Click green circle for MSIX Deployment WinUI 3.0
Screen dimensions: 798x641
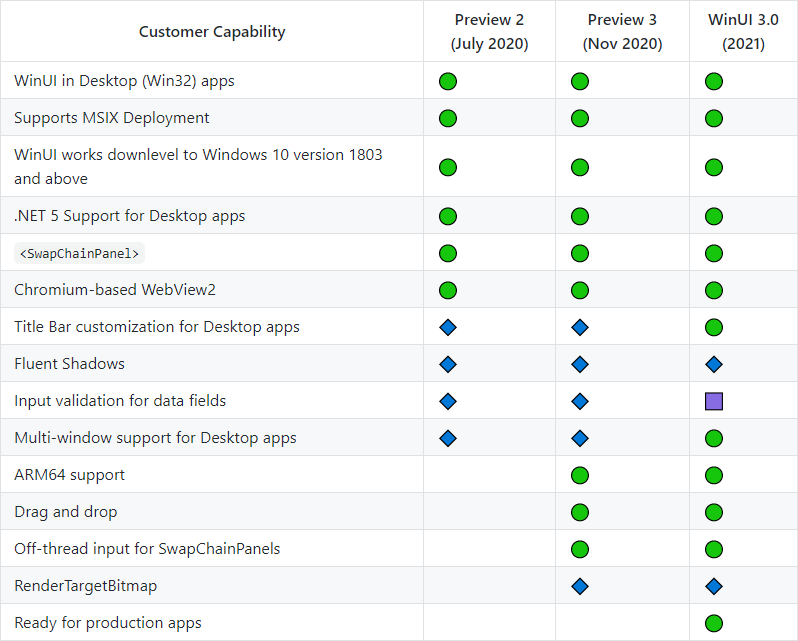coord(714,119)
